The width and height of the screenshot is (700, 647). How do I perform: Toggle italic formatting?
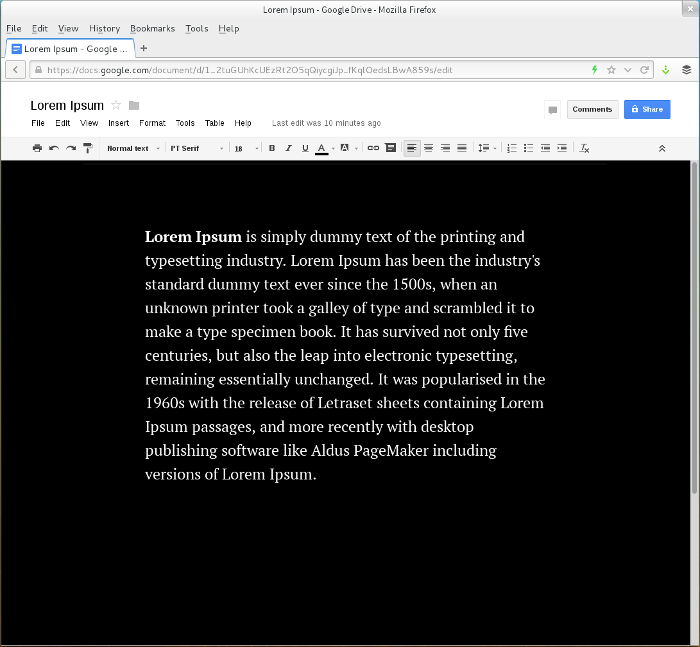[x=288, y=148]
